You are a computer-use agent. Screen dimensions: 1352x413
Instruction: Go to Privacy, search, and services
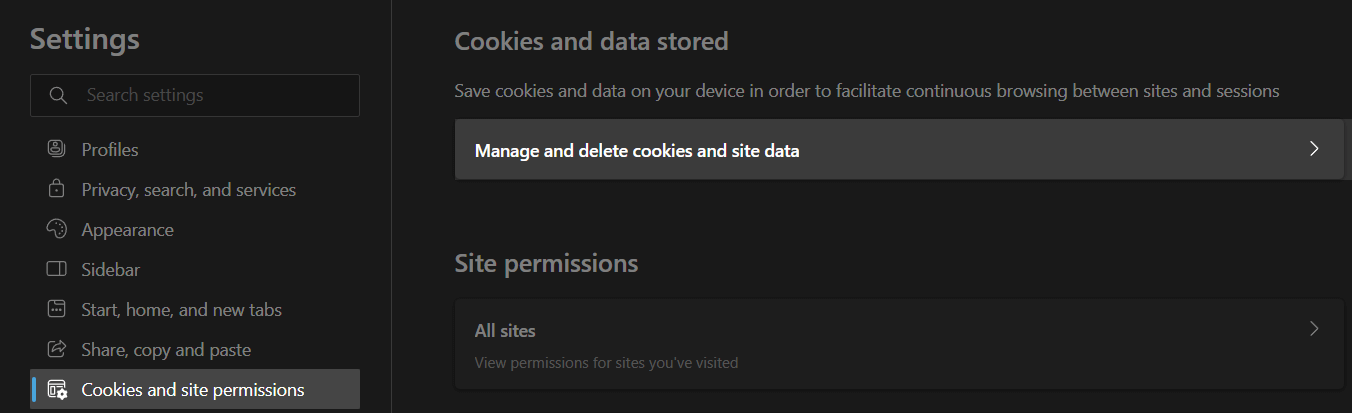click(x=188, y=190)
